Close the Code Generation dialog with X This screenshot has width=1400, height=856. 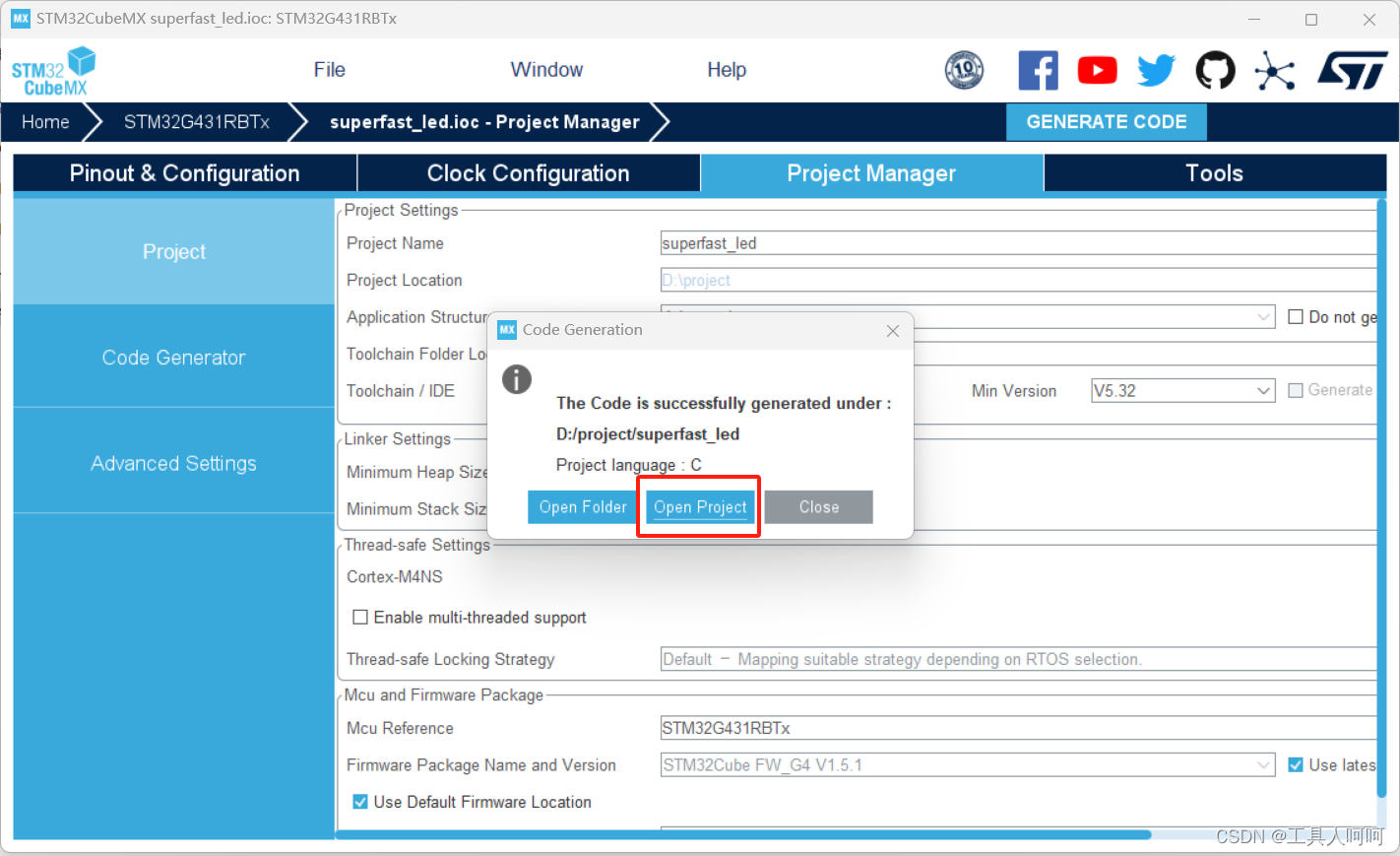(x=892, y=331)
